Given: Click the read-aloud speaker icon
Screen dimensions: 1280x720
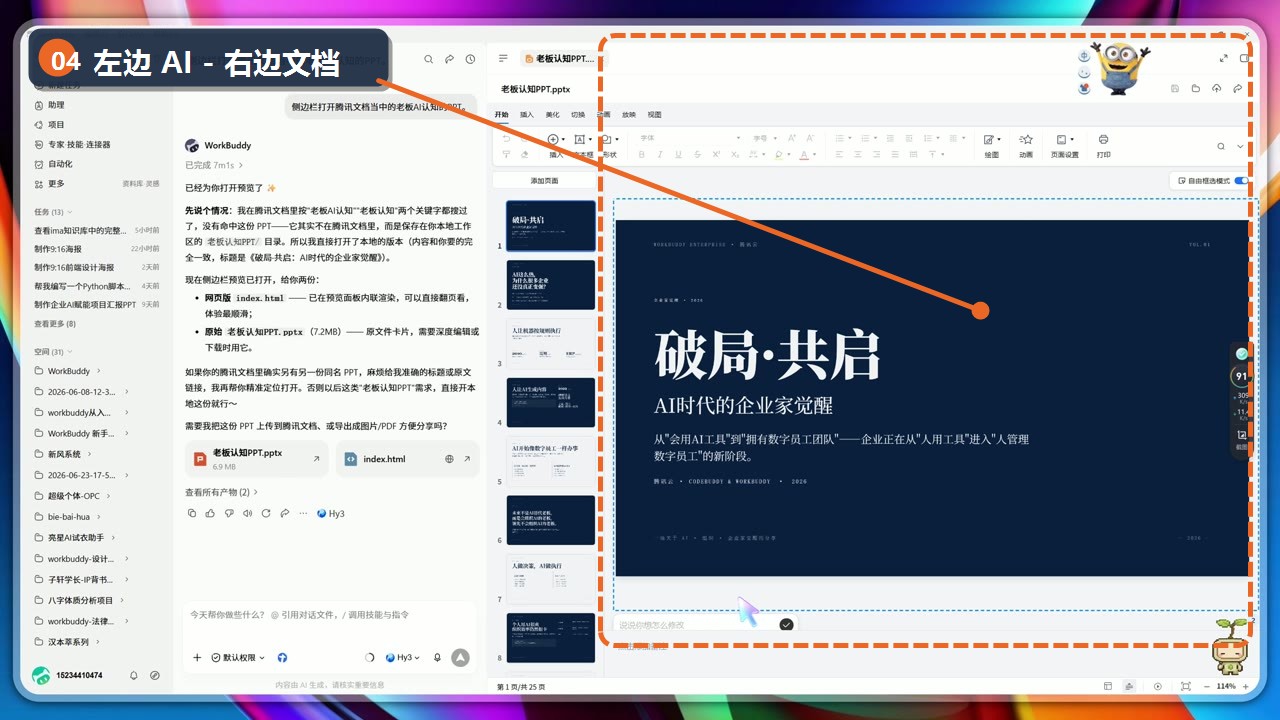Looking at the screenshot, I should [247, 513].
